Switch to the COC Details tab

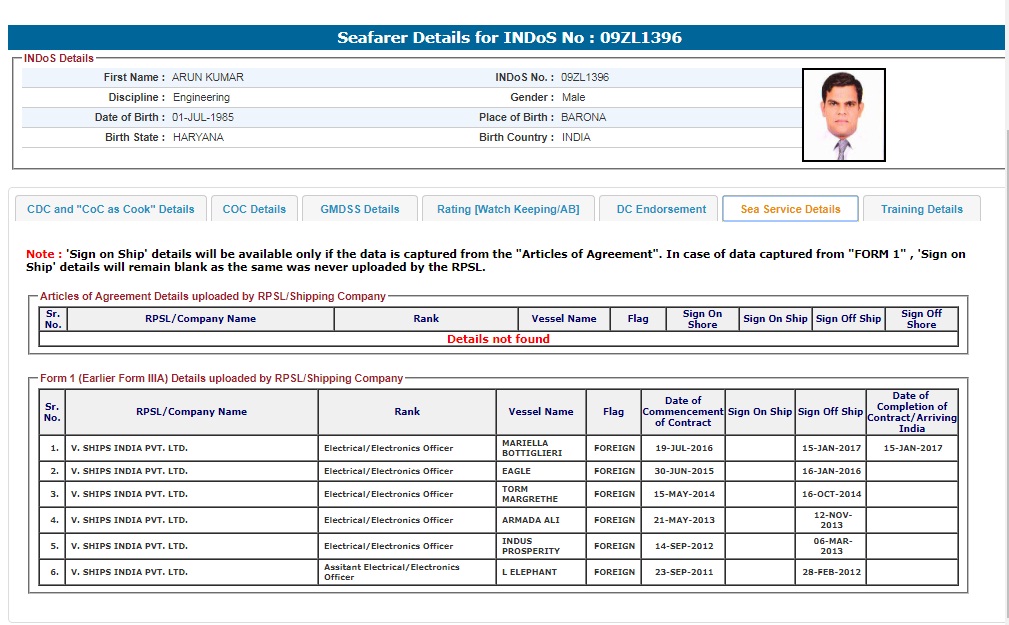[x=254, y=209]
